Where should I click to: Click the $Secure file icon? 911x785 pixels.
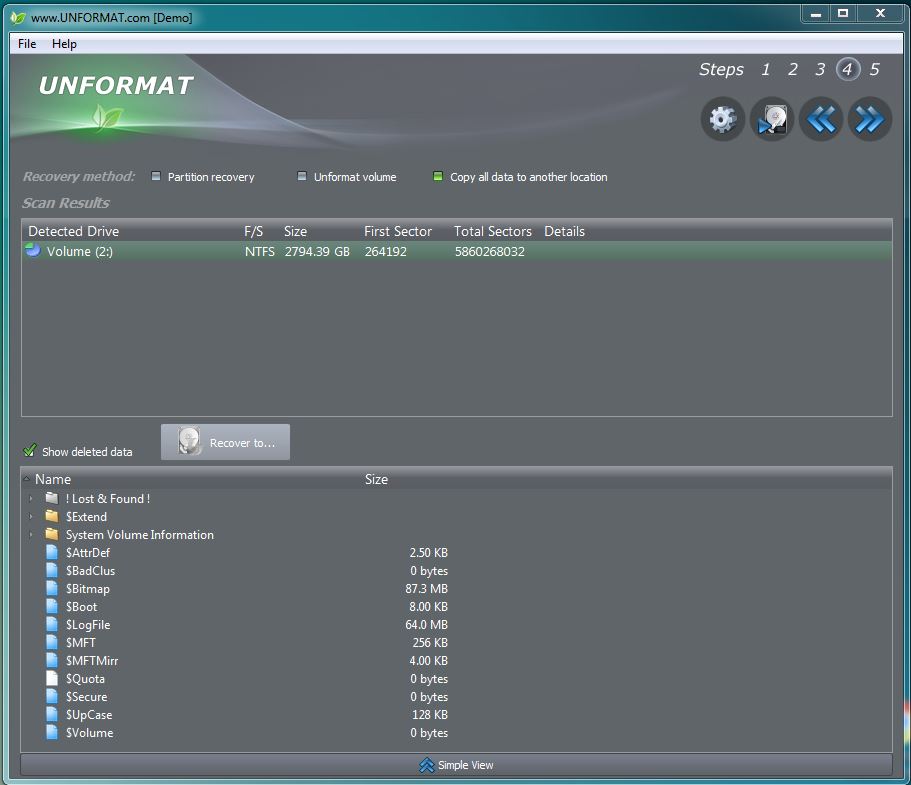pos(52,696)
